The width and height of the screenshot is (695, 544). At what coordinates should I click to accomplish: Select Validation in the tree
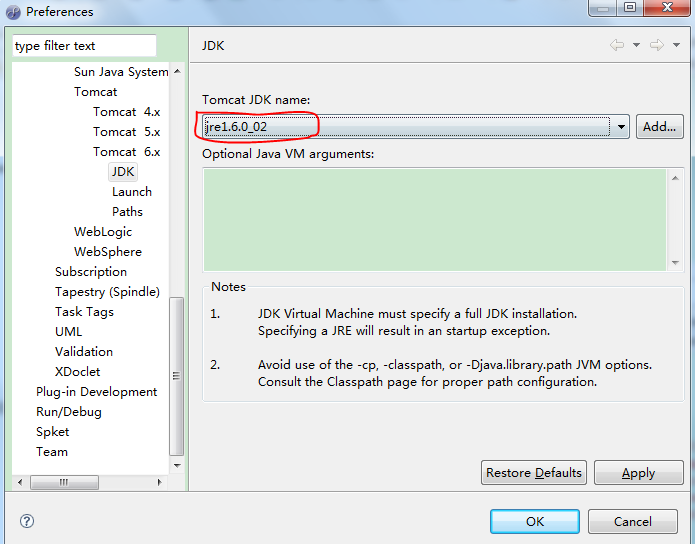(x=84, y=352)
